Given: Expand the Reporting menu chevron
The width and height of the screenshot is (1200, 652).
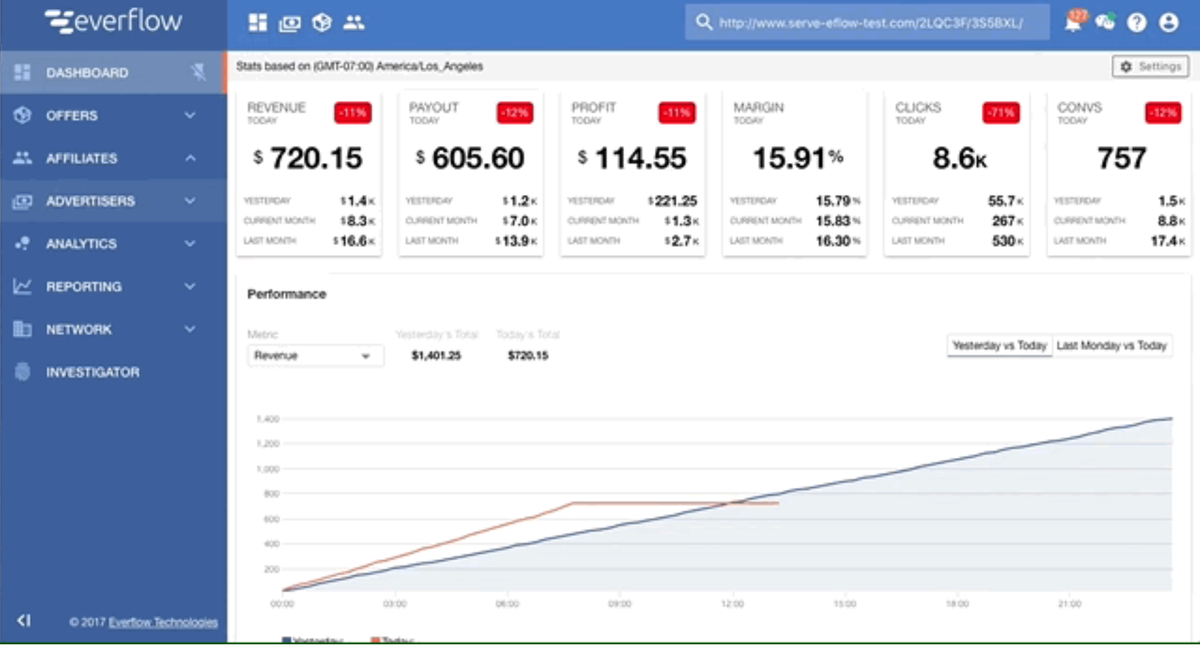Looking at the screenshot, I should pos(190,287).
